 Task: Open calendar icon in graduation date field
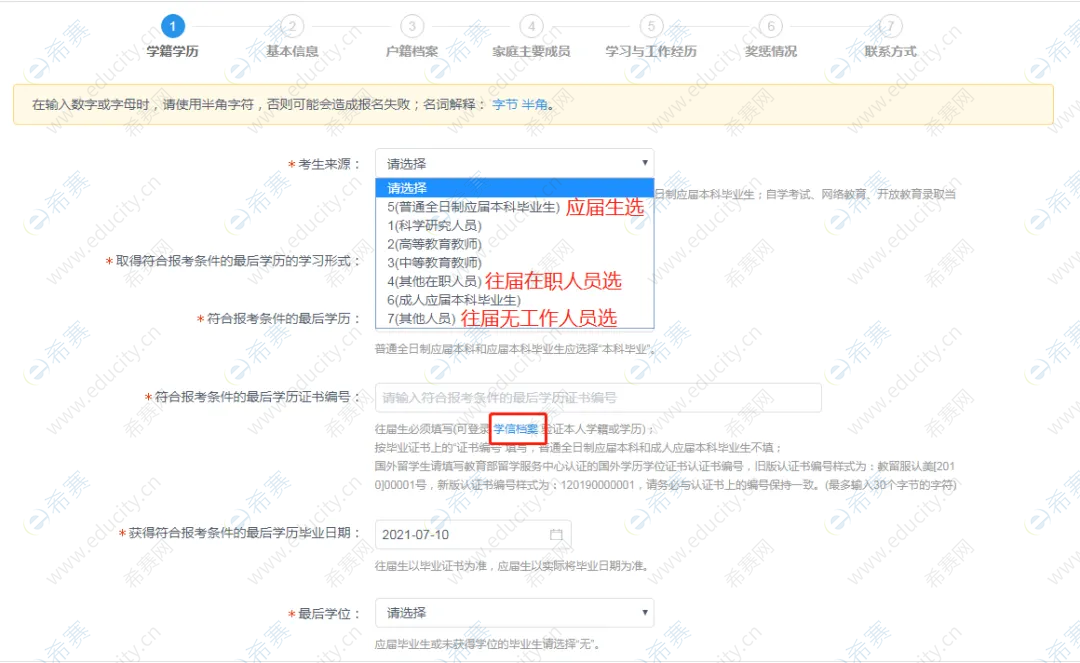(556, 535)
